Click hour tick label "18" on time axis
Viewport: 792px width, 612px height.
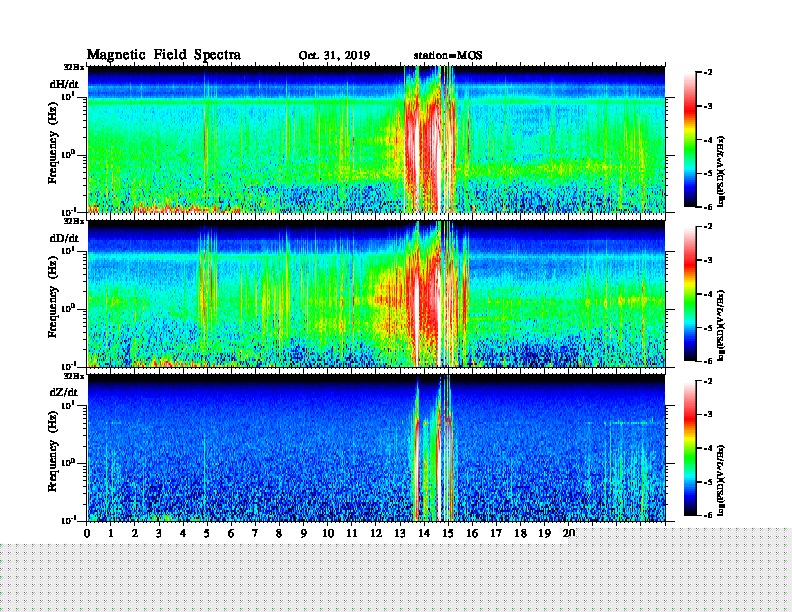(521, 534)
